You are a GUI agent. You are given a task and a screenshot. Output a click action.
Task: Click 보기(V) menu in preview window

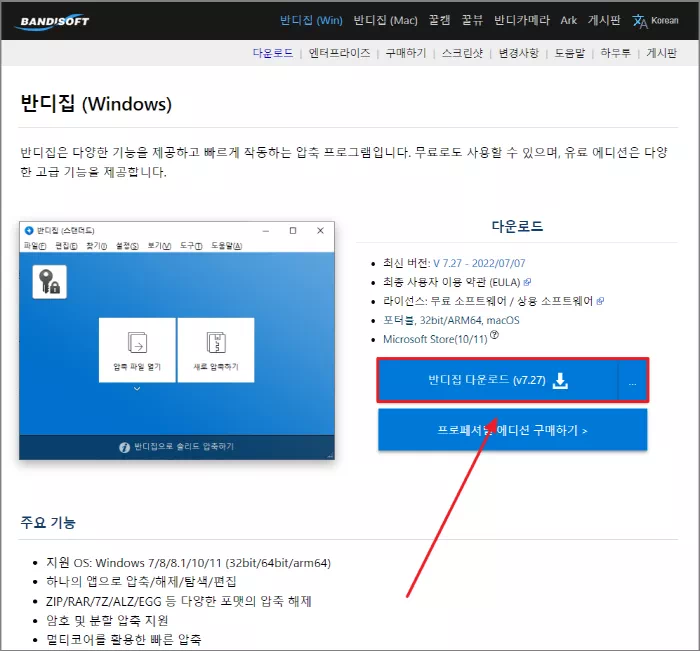159,246
